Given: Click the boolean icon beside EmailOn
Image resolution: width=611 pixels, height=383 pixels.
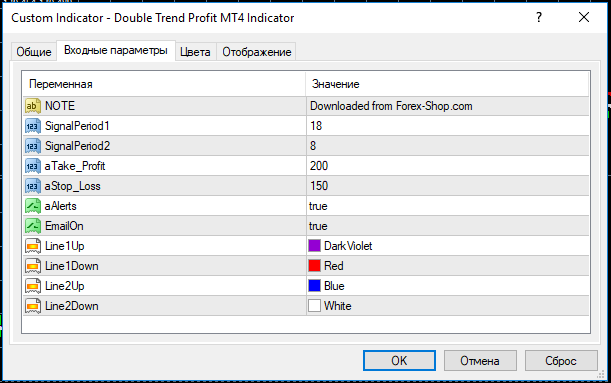Looking at the screenshot, I should point(33,226).
